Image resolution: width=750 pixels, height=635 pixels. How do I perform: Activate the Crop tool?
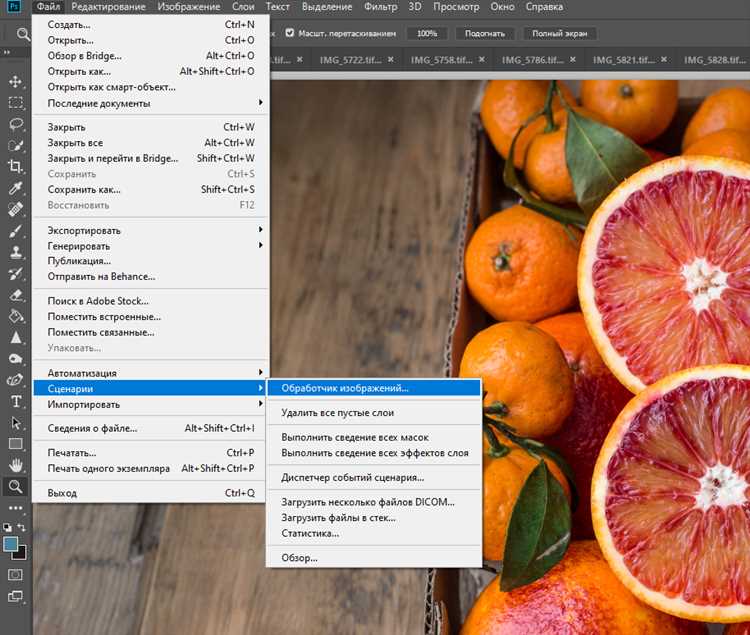15,166
